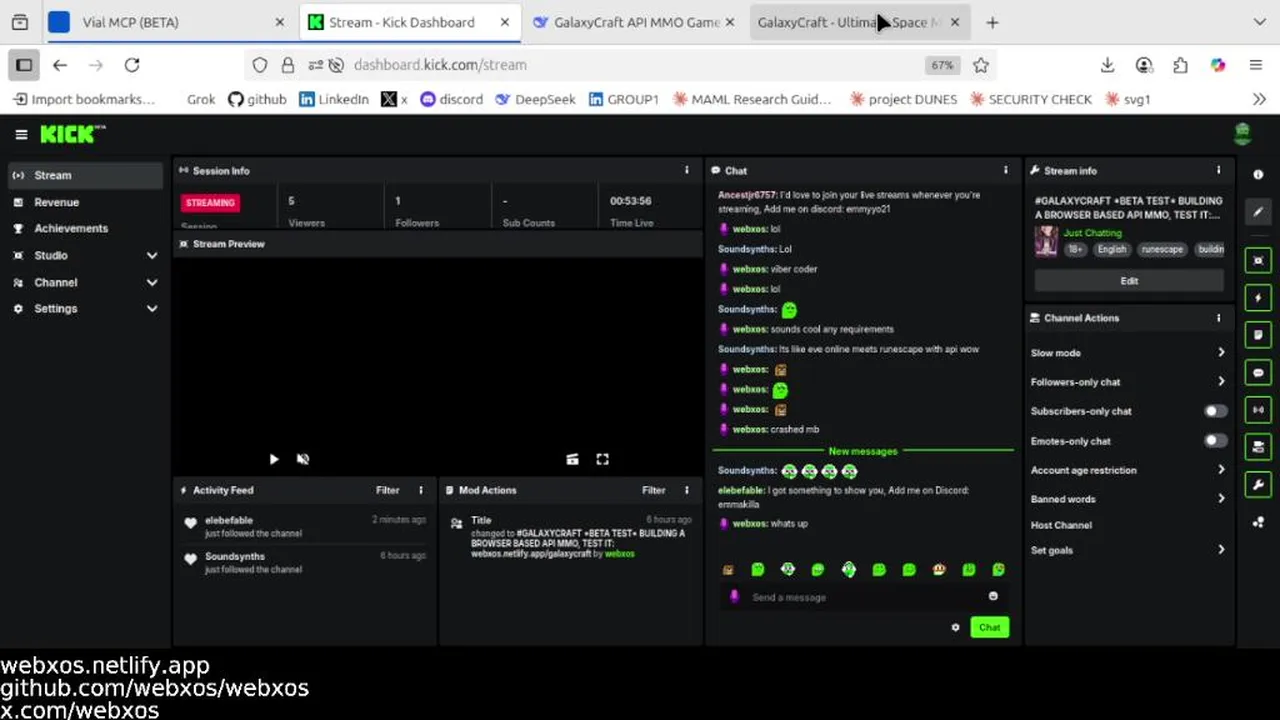Toggle theater mode in stream preview

click(x=572, y=459)
